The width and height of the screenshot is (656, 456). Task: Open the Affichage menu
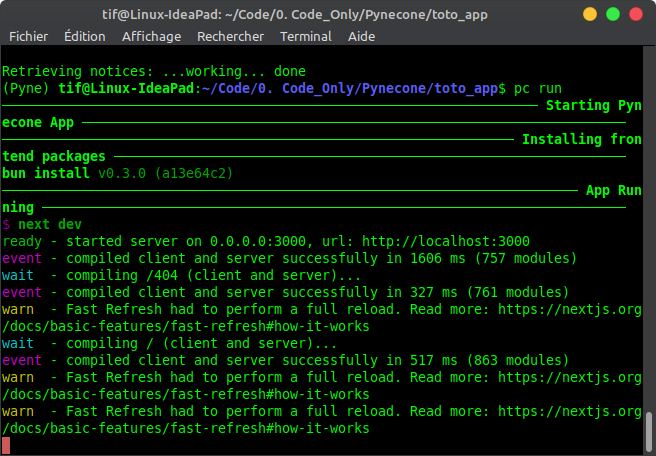(151, 36)
